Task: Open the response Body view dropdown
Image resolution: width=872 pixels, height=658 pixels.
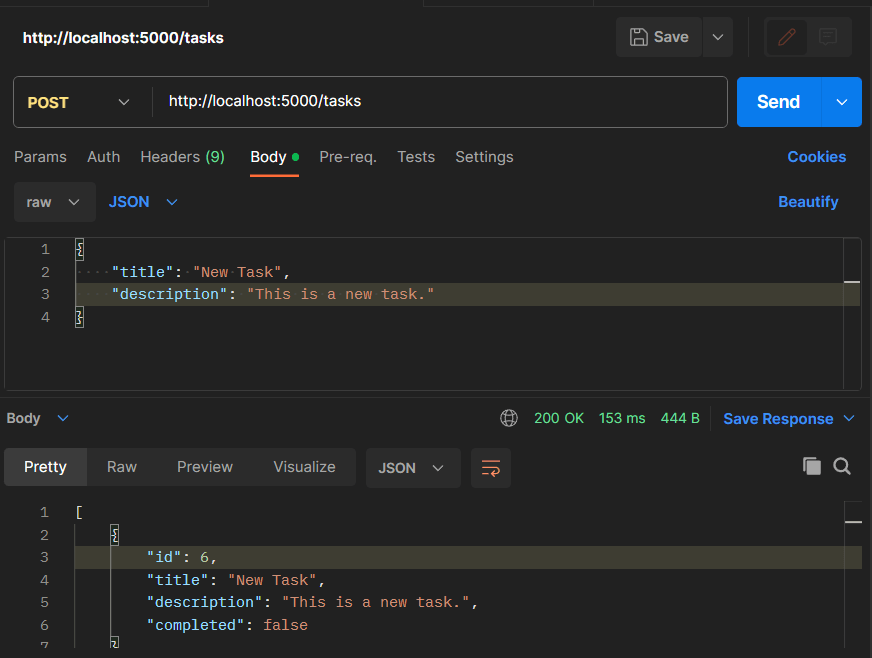Action: tap(37, 418)
